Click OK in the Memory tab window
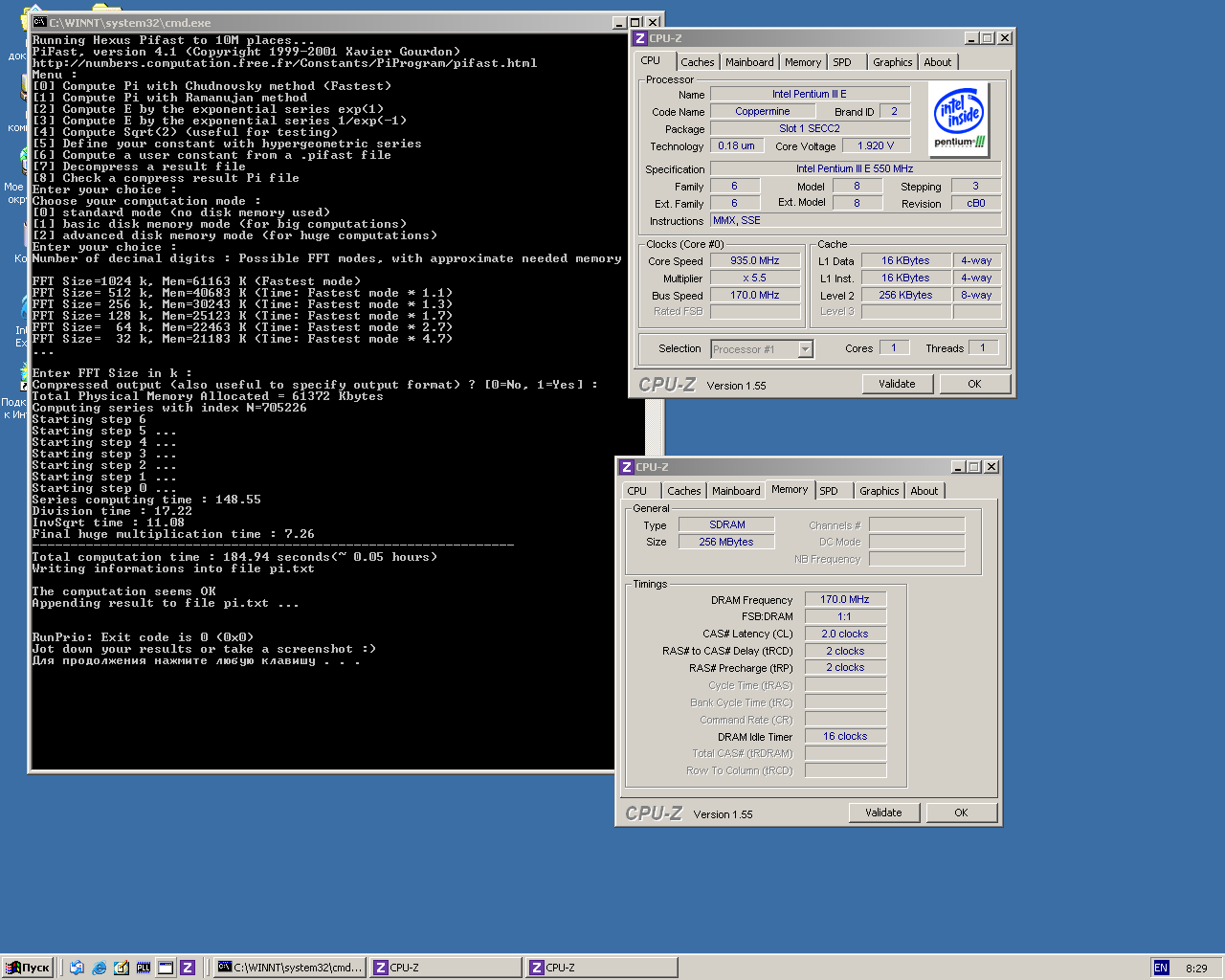 [961, 813]
